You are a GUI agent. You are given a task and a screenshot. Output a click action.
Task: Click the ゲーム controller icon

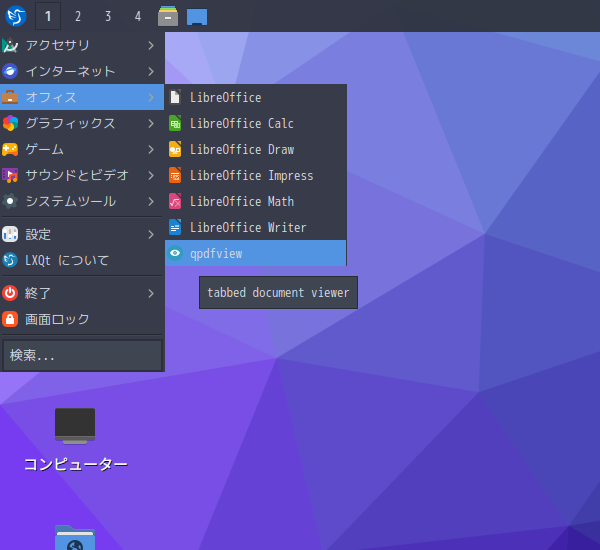pyautogui.click(x=10, y=149)
